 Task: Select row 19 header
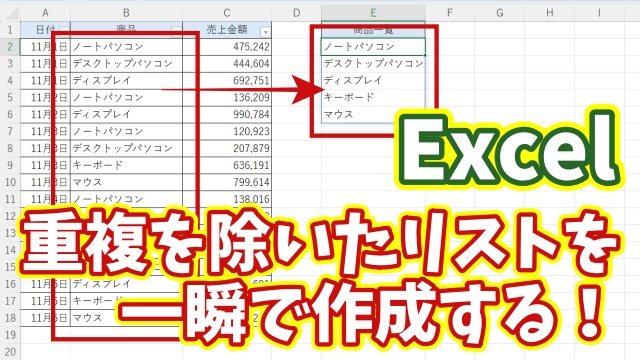(10, 335)
